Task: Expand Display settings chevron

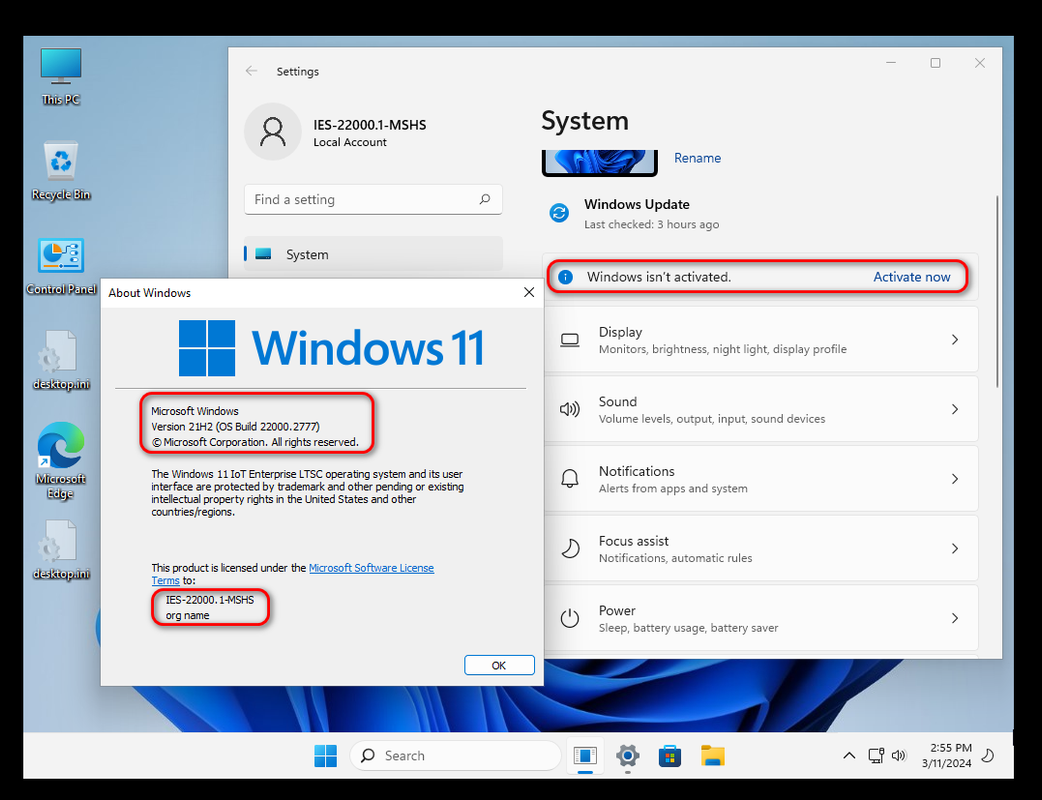Action: point(955,340)
